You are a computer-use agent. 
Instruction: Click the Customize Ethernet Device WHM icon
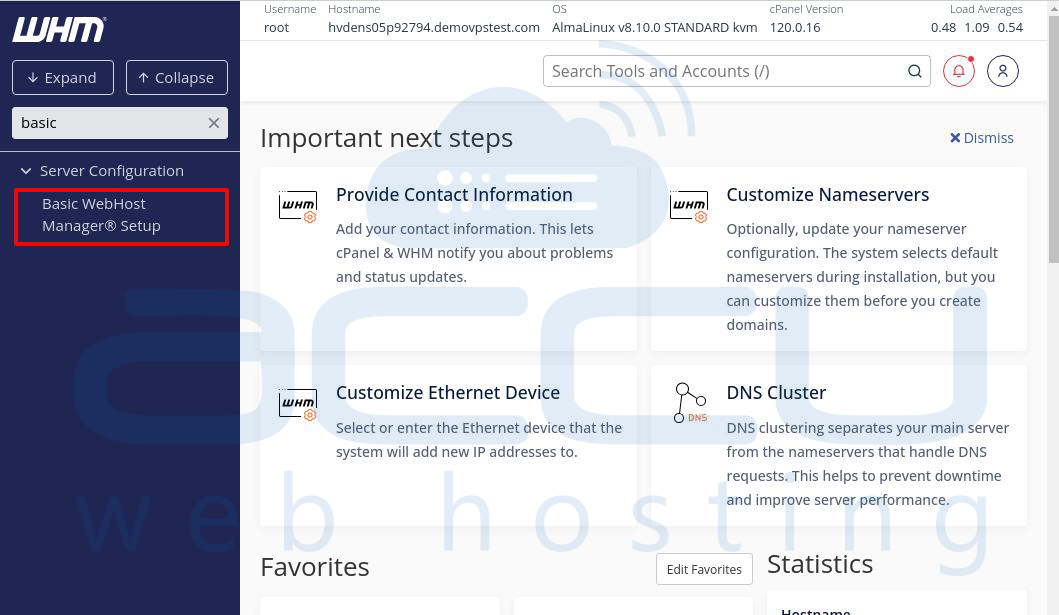[x=298, y=404]
